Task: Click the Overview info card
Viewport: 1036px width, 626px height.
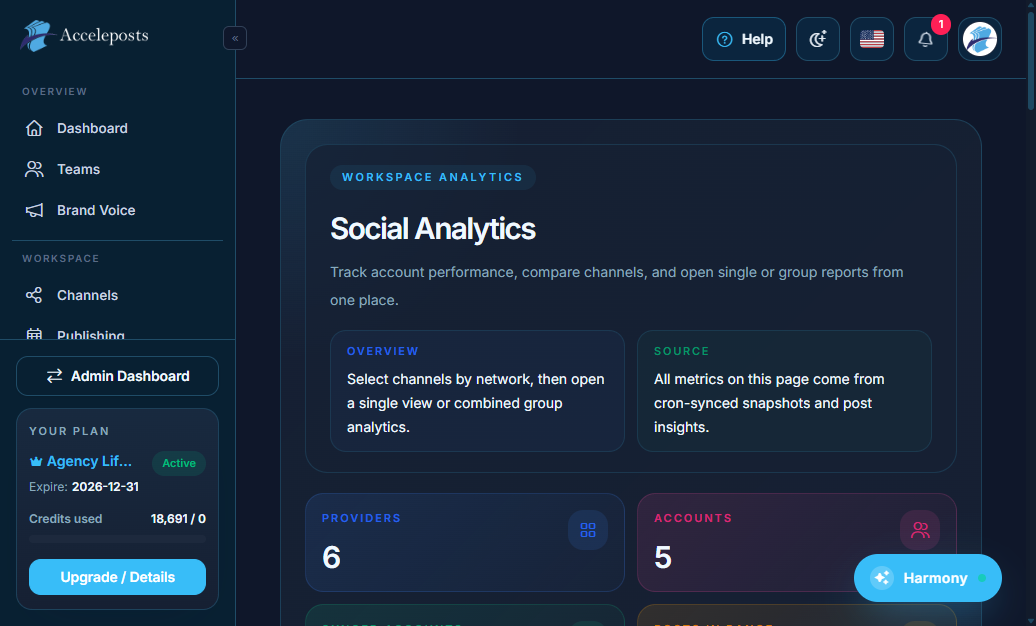Action: coord(477,391)
